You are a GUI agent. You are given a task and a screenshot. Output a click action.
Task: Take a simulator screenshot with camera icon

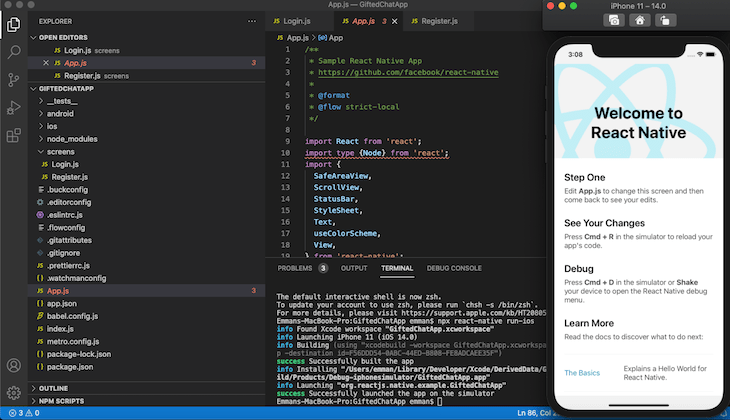pyautogui.click(x=614, y=20)
